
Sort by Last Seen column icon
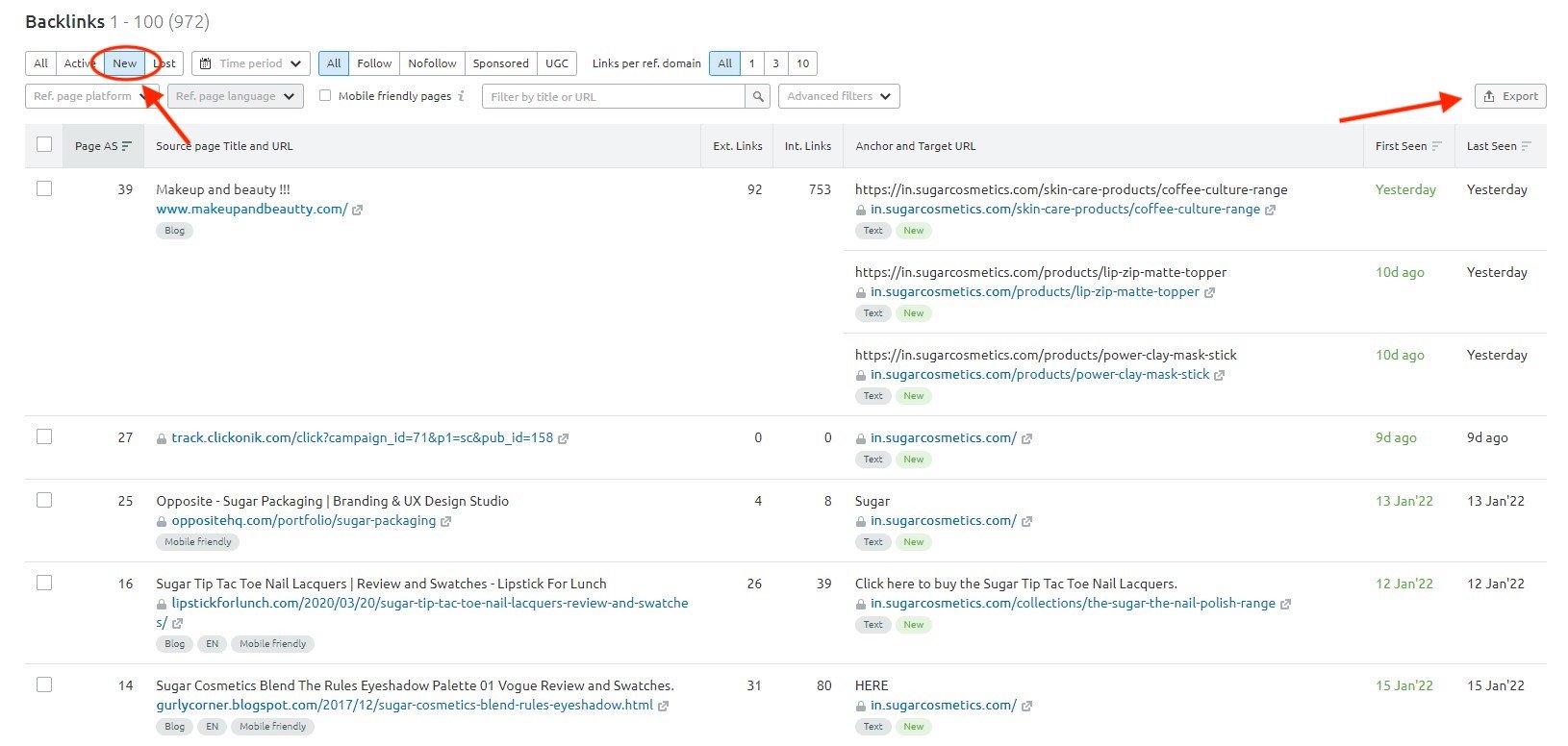tap(1526, 146)
